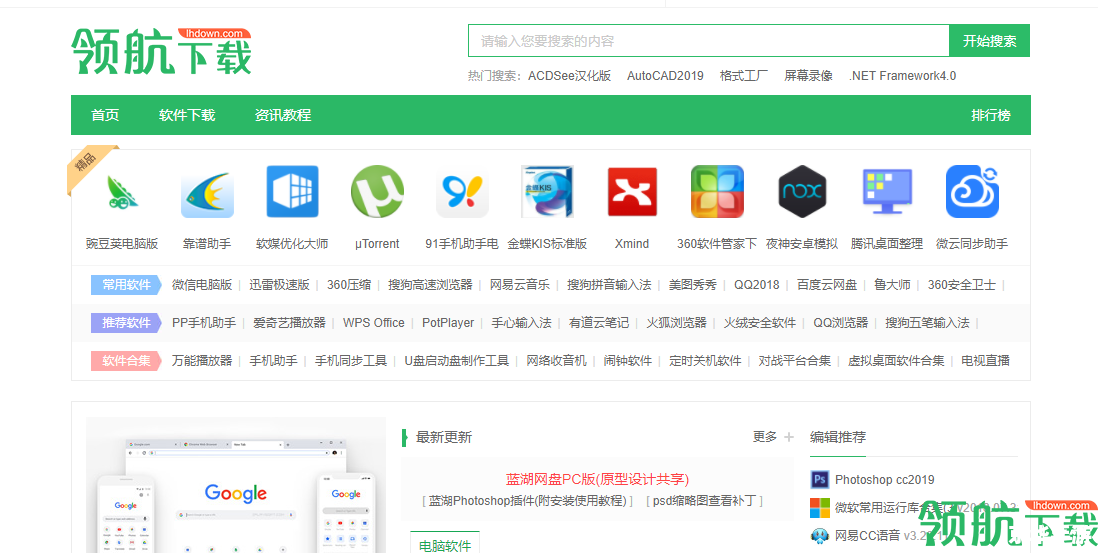Click the Photoshop cc2019 Ps icon
Viewport: 1098px width, 553px height.
coord(819,480)
